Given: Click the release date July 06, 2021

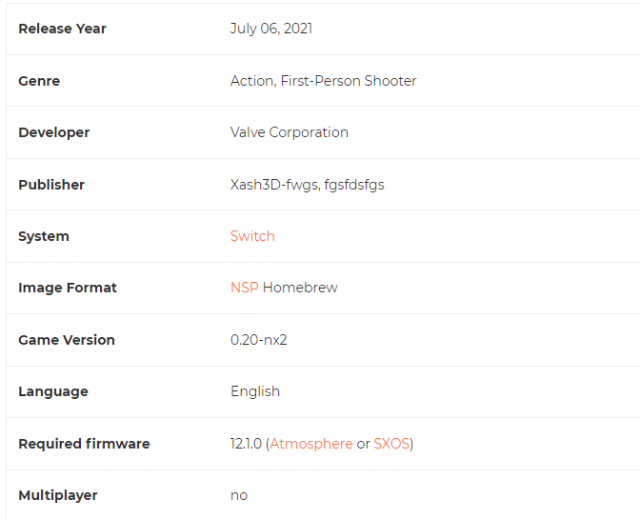Looking at the screenshot, I should point(271,29).
